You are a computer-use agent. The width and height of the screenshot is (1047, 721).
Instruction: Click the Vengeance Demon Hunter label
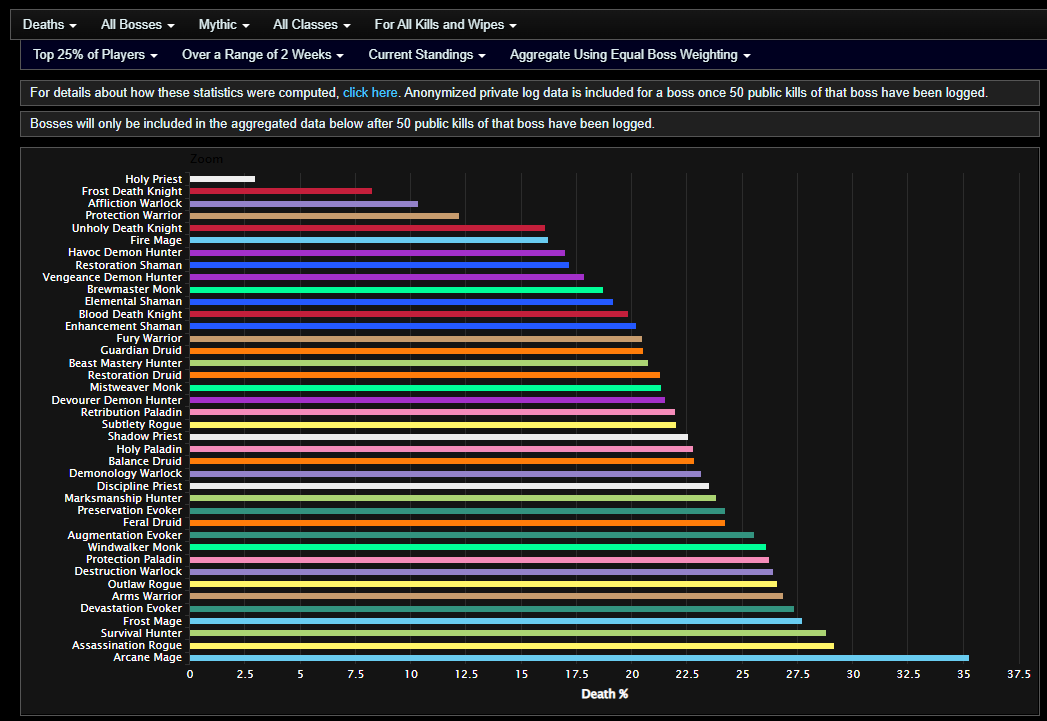coord(112,277)
